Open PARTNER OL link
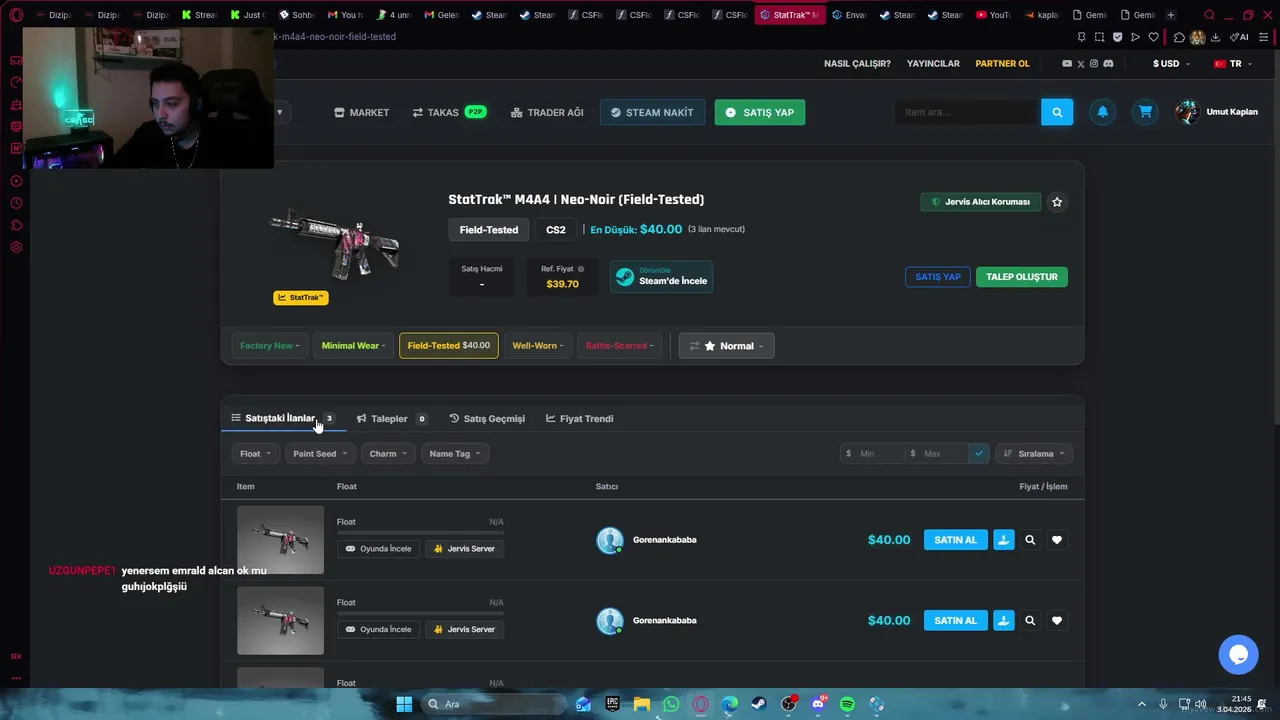1280x720 pixels. pyautogui.click(x=1002, y=64)
